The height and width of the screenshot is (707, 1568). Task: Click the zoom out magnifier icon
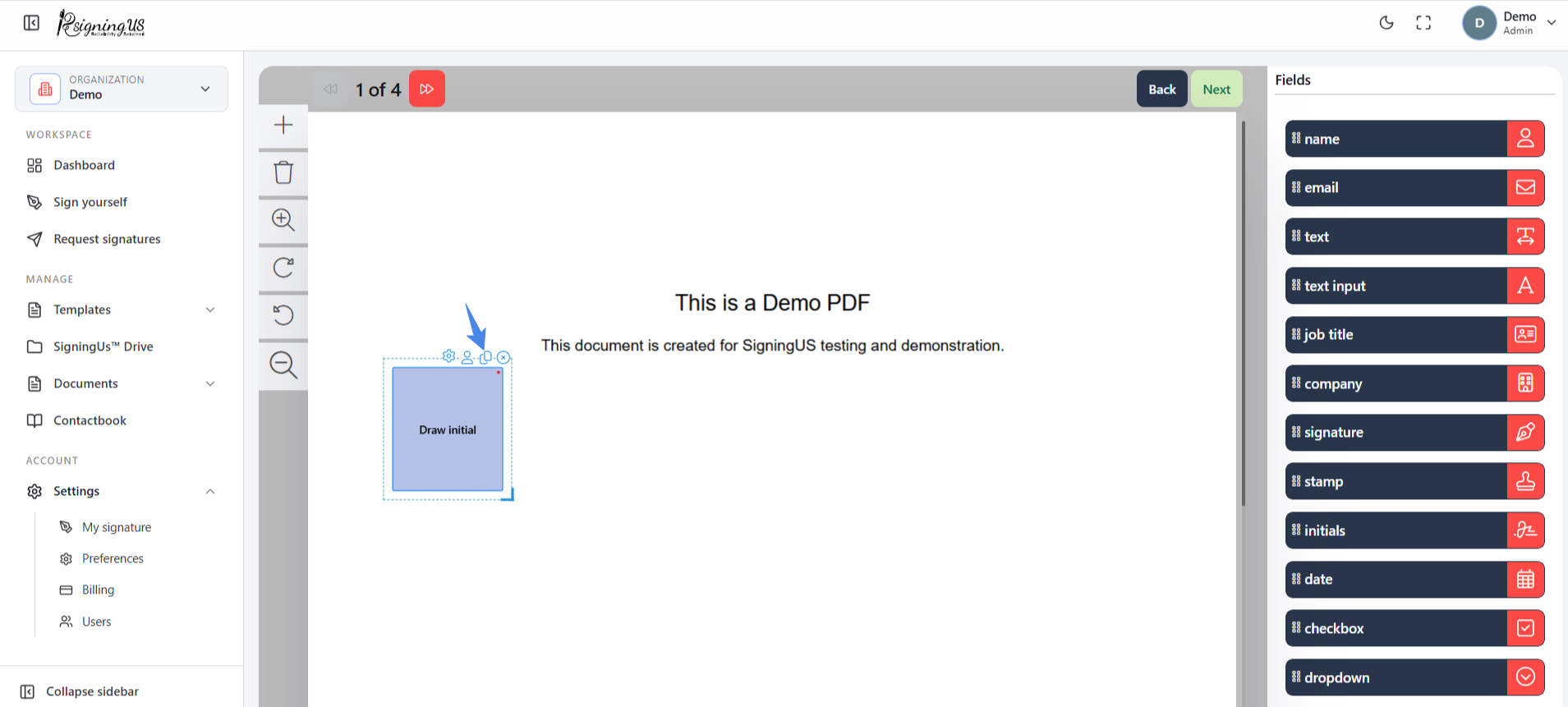283,365
